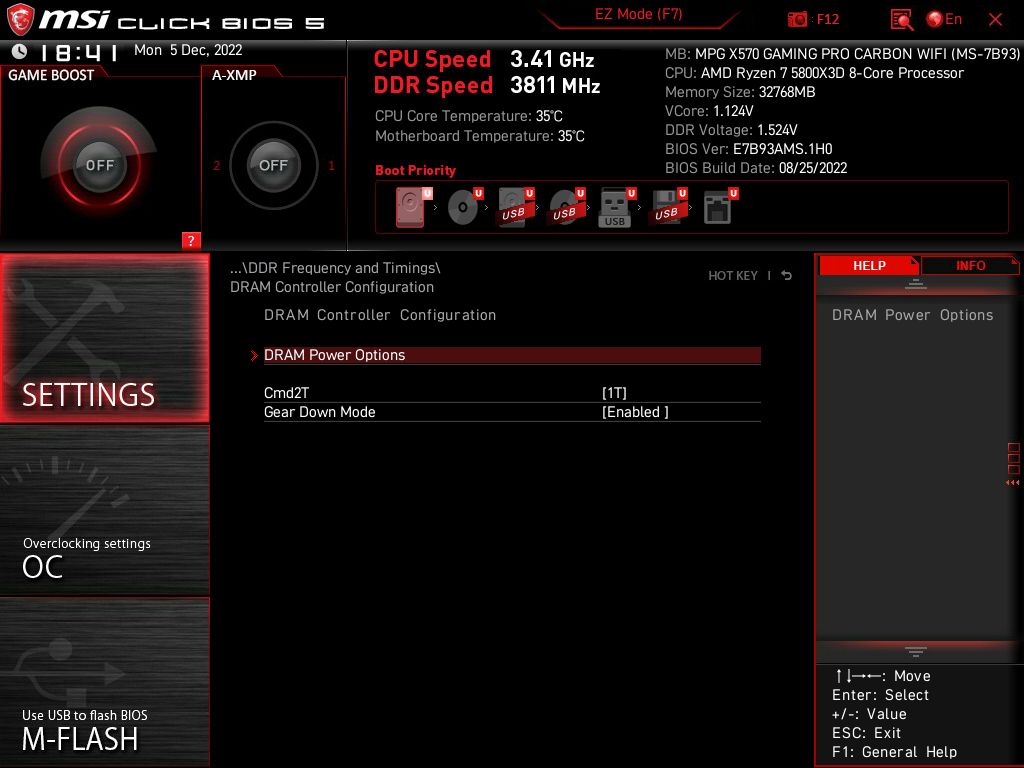The width and height of the screenshot is (1024, 768).
Task: Open the OC overclocking settings section
Action: (x=104, y=510)
